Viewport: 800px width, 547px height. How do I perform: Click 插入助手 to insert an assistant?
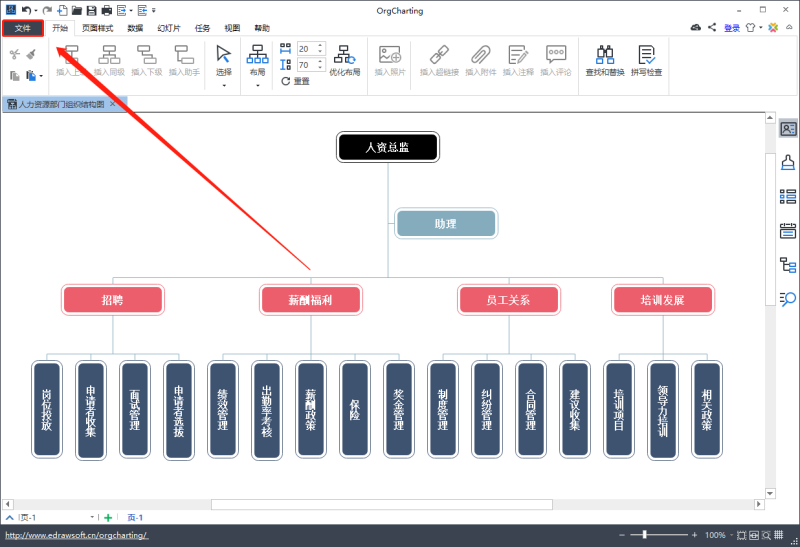(x=184, y=60)
